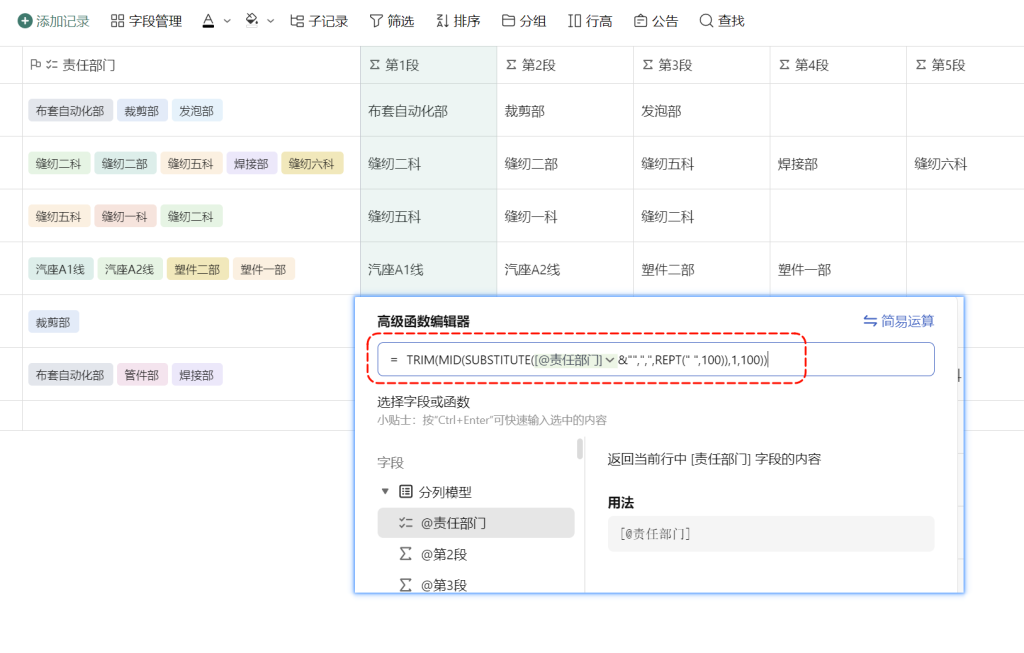Open the 查找 search tool
The height and width of the screenshot is (653, 1024).
(x=722, y=21)
